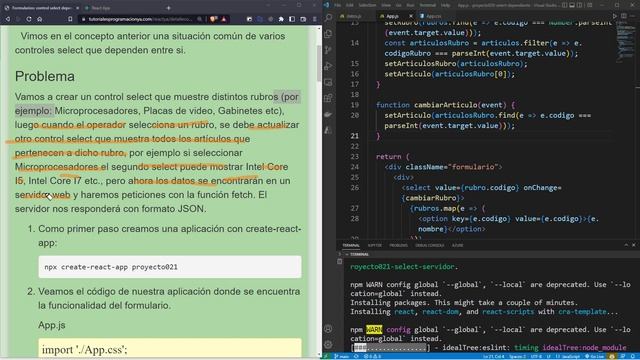Maximize the terminal panel with chevron
The height and width of the screenshot is (360, 640).
(626, 245)
